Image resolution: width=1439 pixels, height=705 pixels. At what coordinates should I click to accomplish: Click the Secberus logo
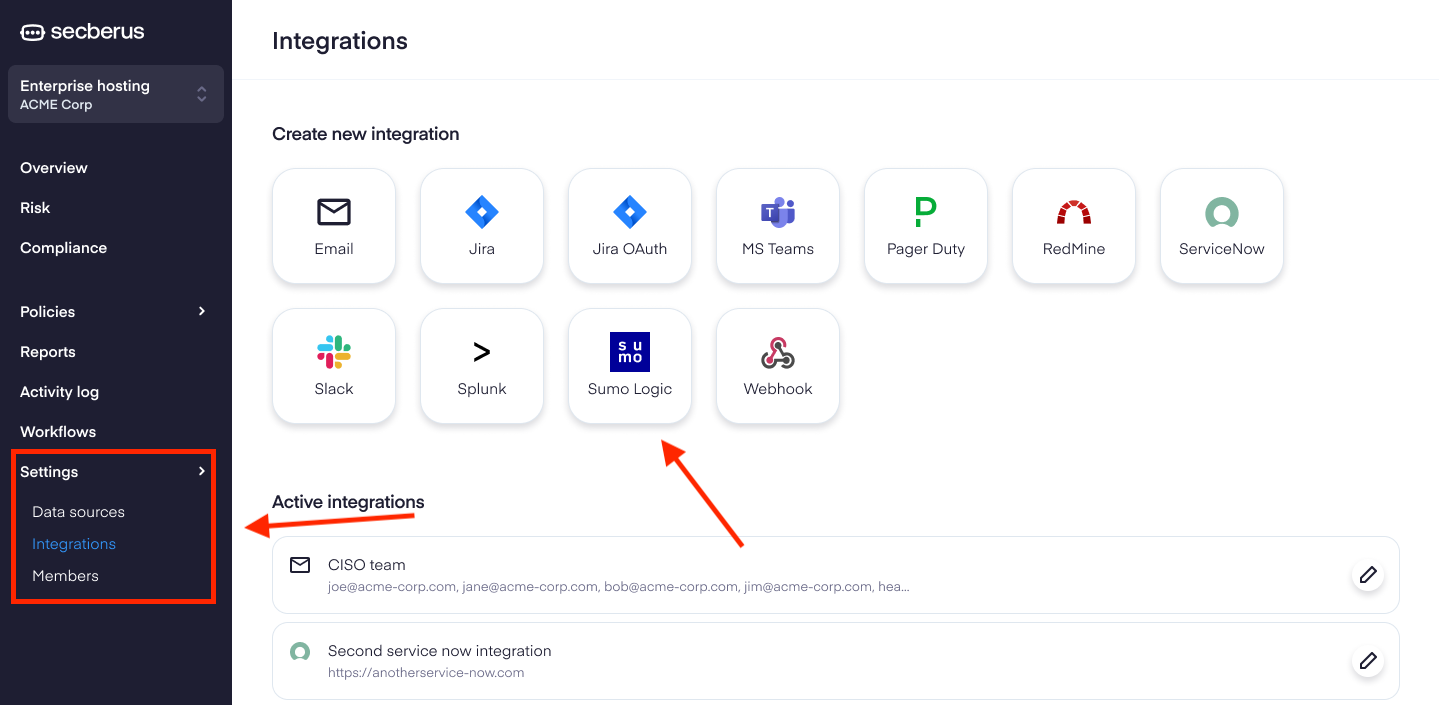coord(83,31)
